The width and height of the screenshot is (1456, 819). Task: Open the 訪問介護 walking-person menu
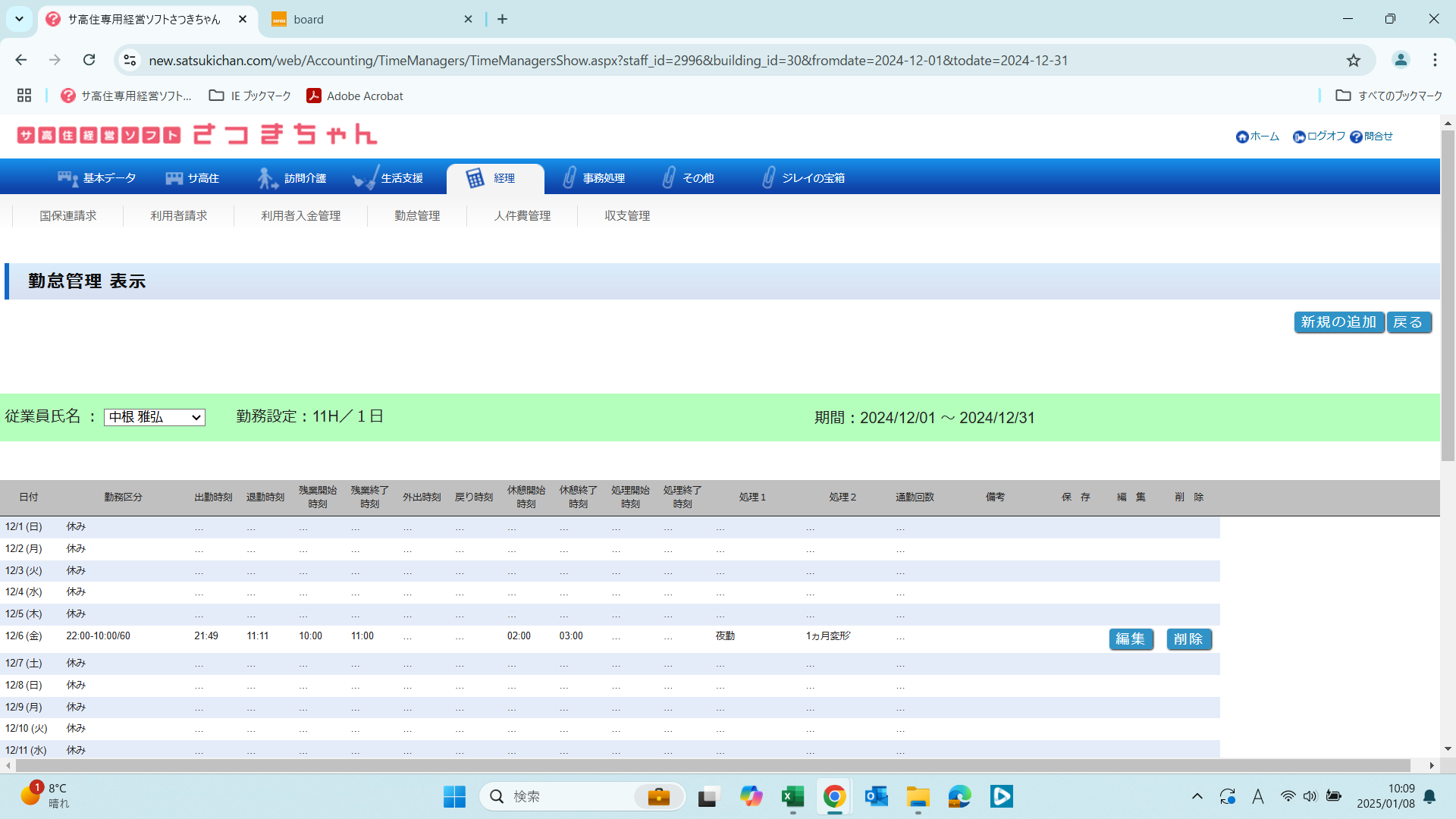tap(266, 178)
